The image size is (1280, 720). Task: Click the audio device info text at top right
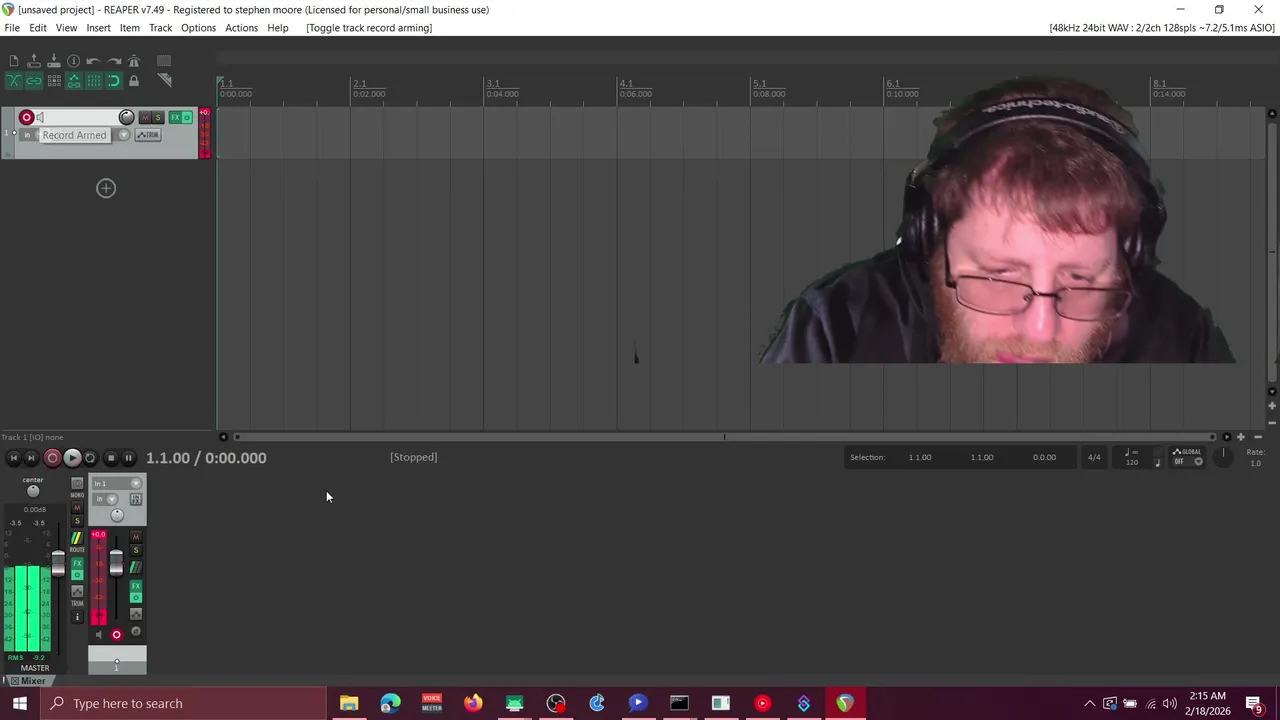point(1162,28)
